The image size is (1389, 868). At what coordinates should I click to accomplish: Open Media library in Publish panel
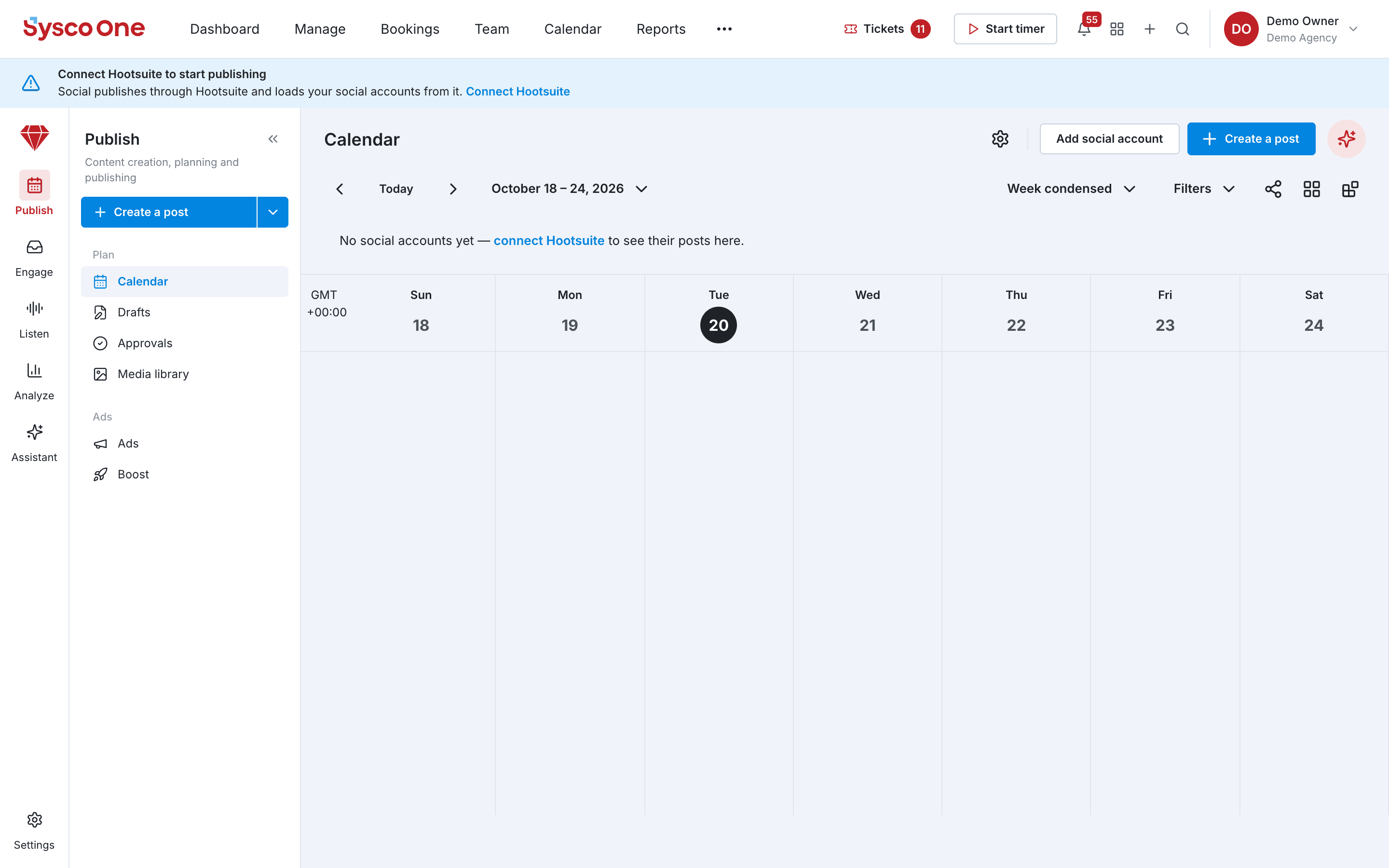coord(184,374)
